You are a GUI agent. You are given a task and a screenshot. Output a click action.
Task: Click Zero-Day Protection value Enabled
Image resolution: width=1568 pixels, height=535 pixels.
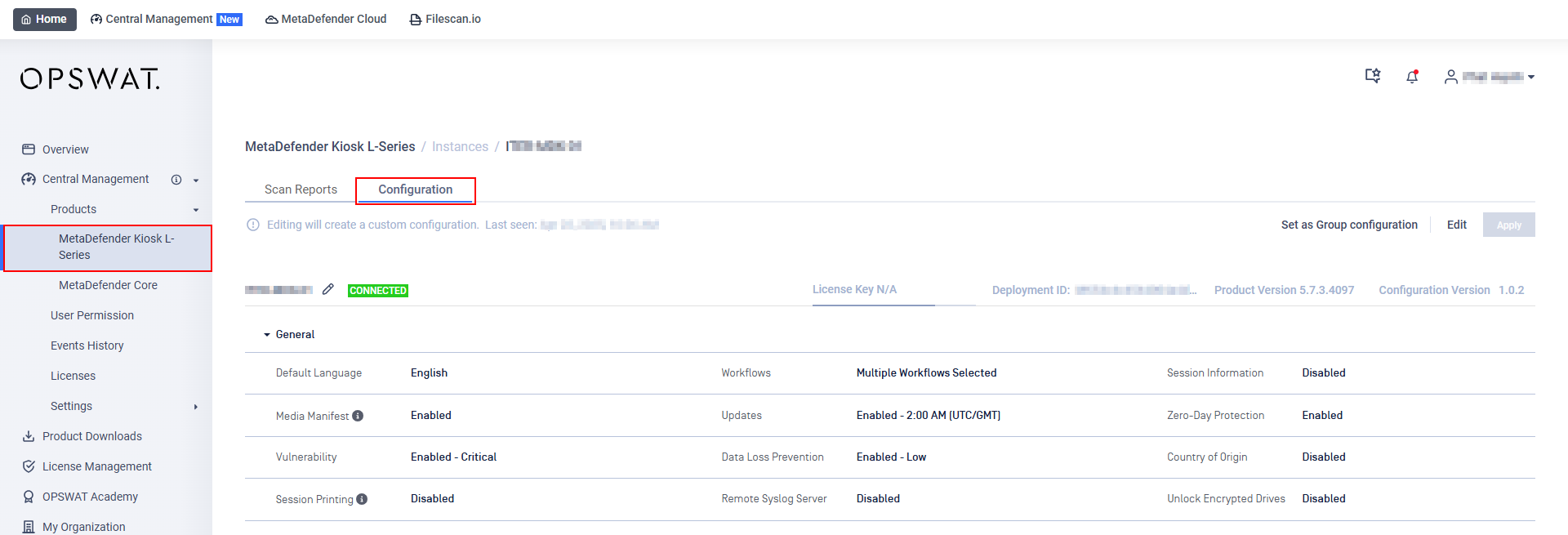(1322, 415)
